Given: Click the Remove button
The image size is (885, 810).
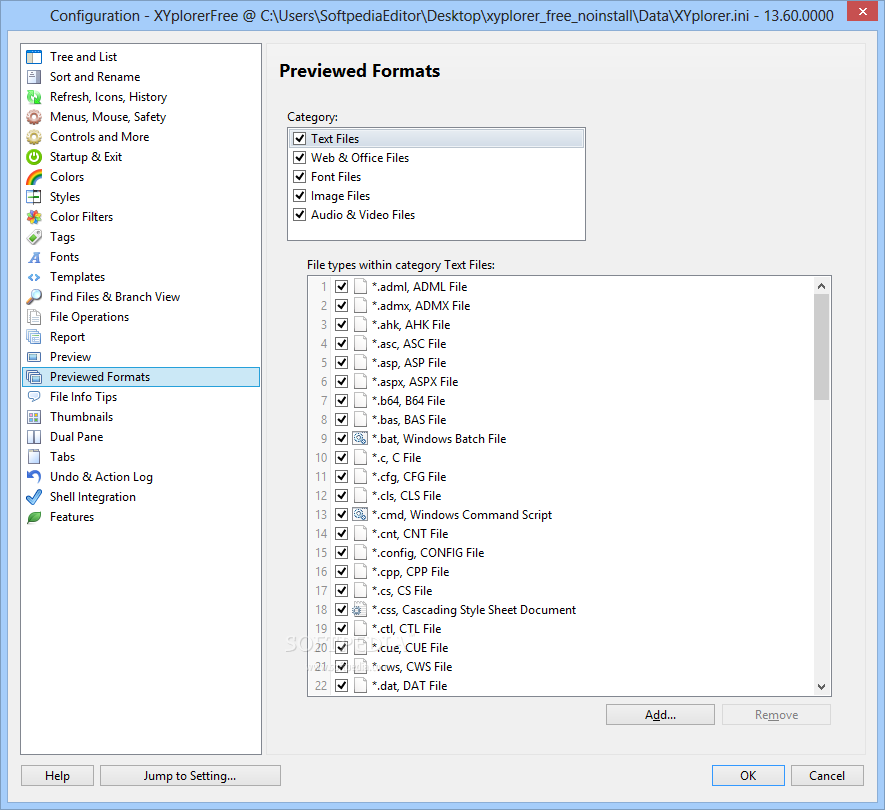Looking at the screenshot, I should tap(776, 715).
